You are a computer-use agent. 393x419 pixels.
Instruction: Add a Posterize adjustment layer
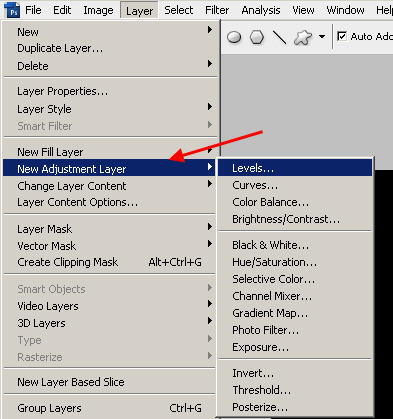[295, 407]
